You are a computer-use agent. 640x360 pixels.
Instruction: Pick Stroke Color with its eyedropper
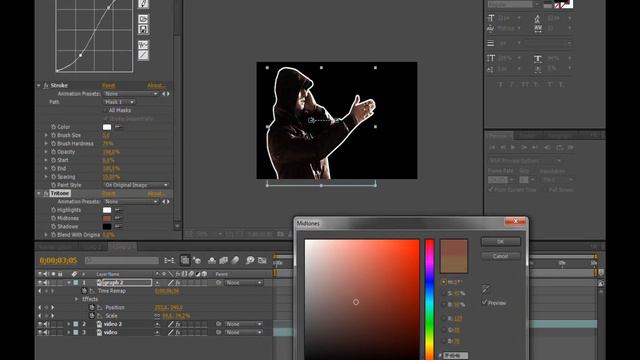coord(118,127)
